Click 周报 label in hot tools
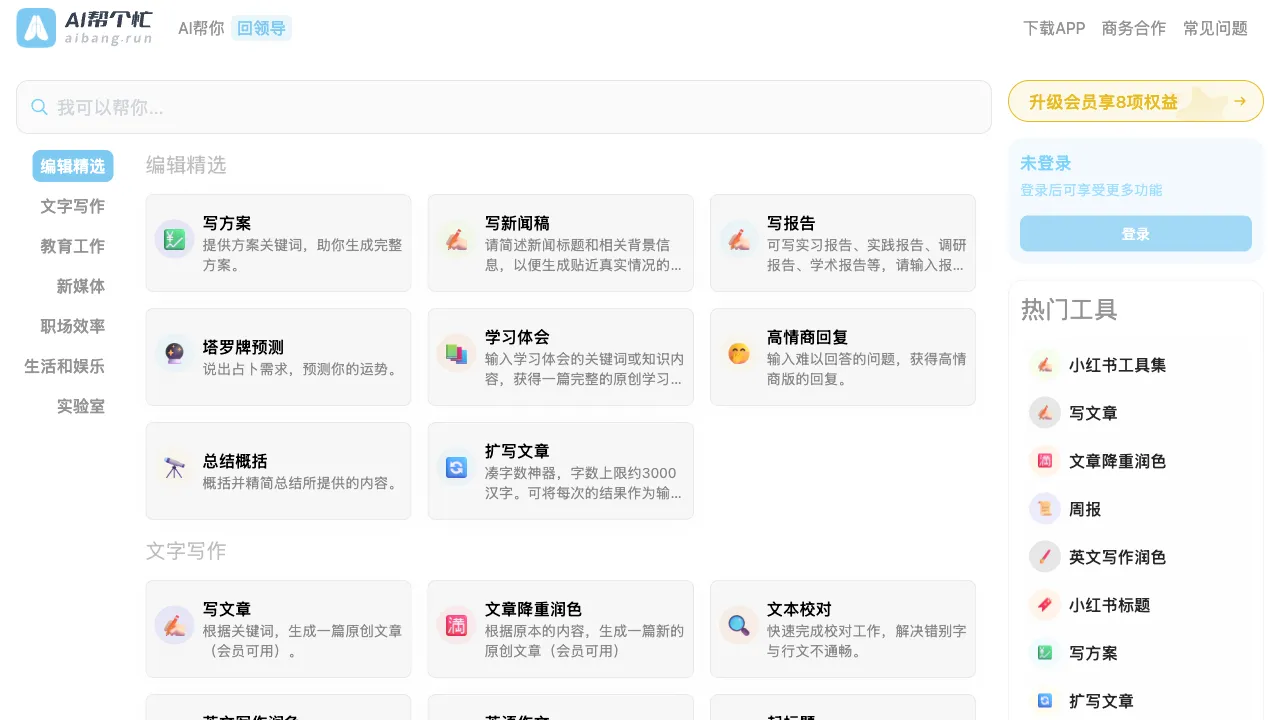Screen dimensions: 1280x720 1085,509
